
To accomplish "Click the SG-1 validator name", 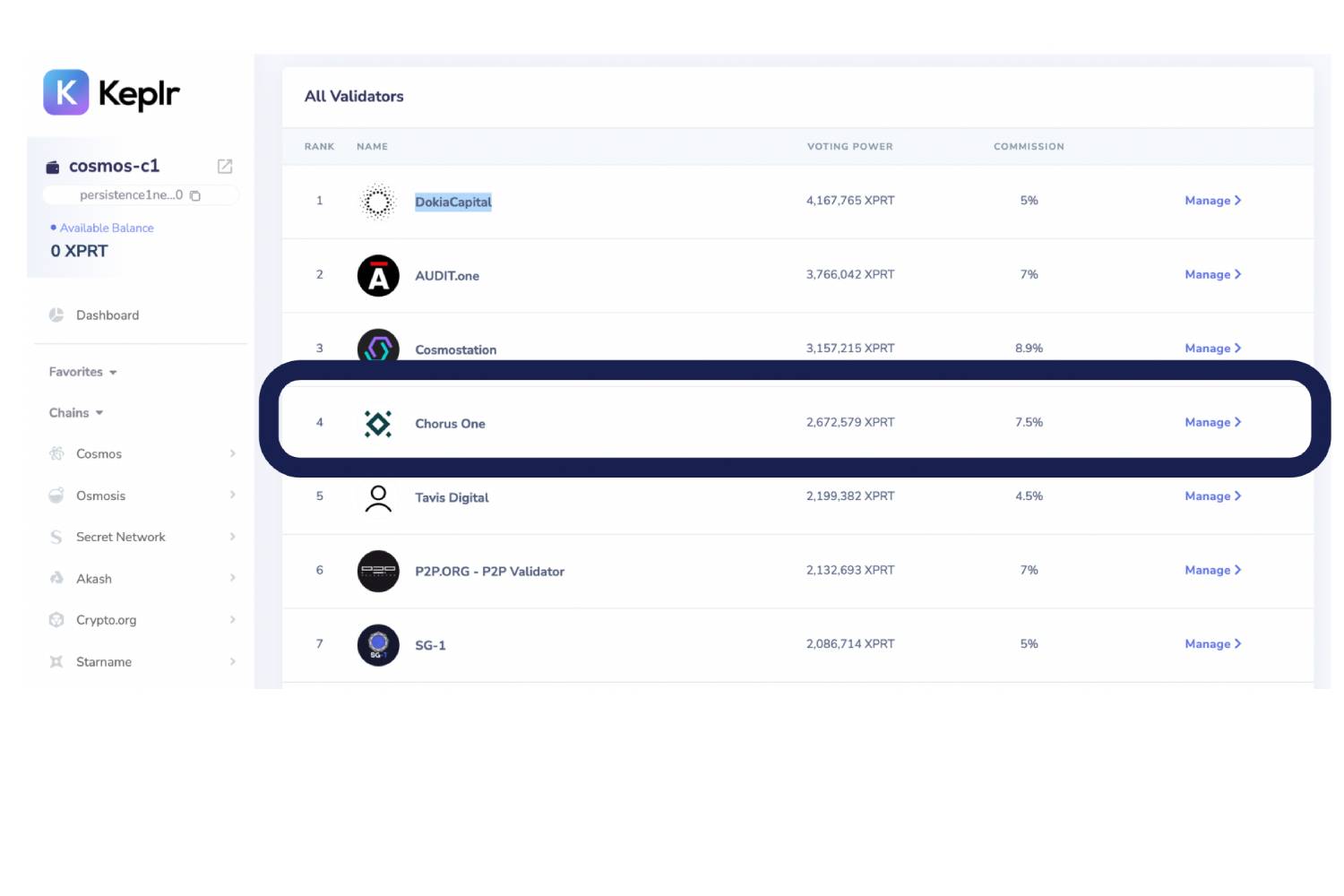I will [x=430, y=645].
